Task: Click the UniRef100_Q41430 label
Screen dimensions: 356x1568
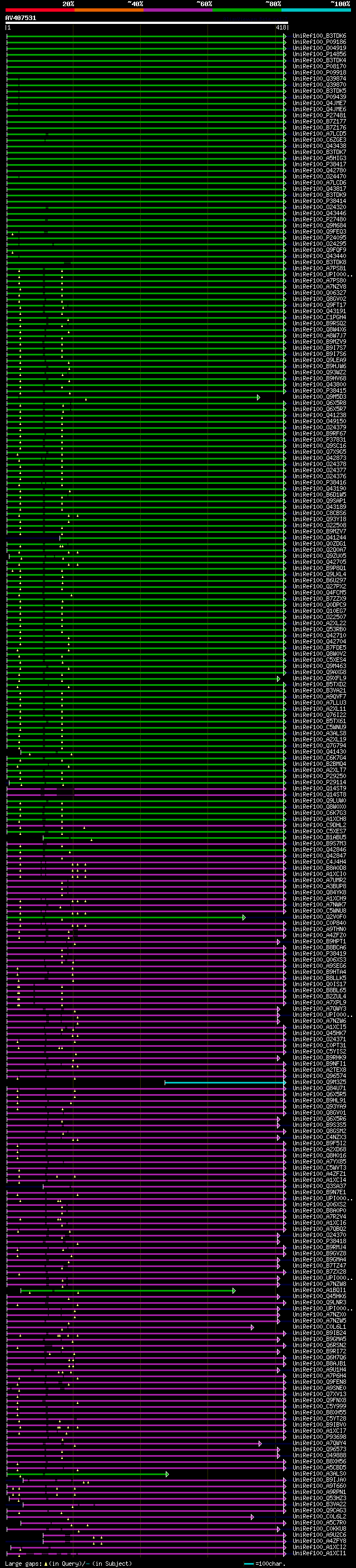Action: coord(319,752)
